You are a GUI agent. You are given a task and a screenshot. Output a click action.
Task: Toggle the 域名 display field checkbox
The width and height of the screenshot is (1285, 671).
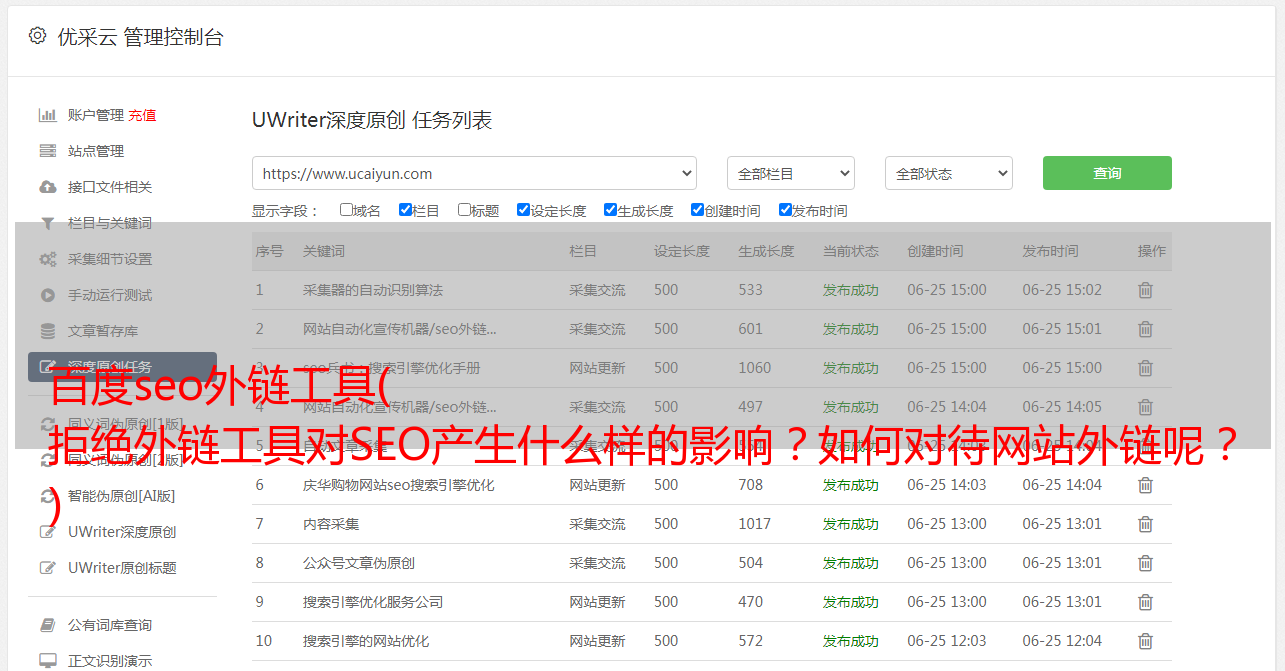point(346,210)
